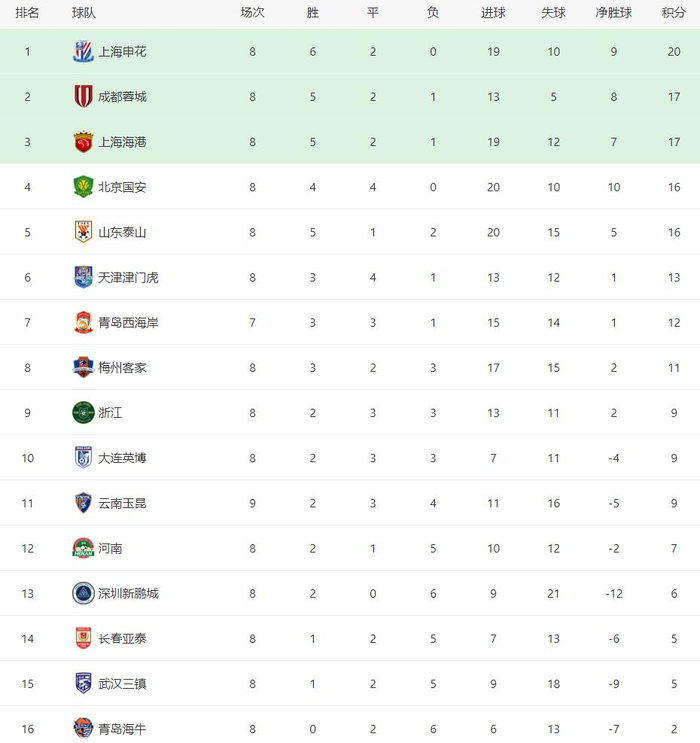Click the Meizhou Hakka (梅州客家) team badge

pos(83,368)
